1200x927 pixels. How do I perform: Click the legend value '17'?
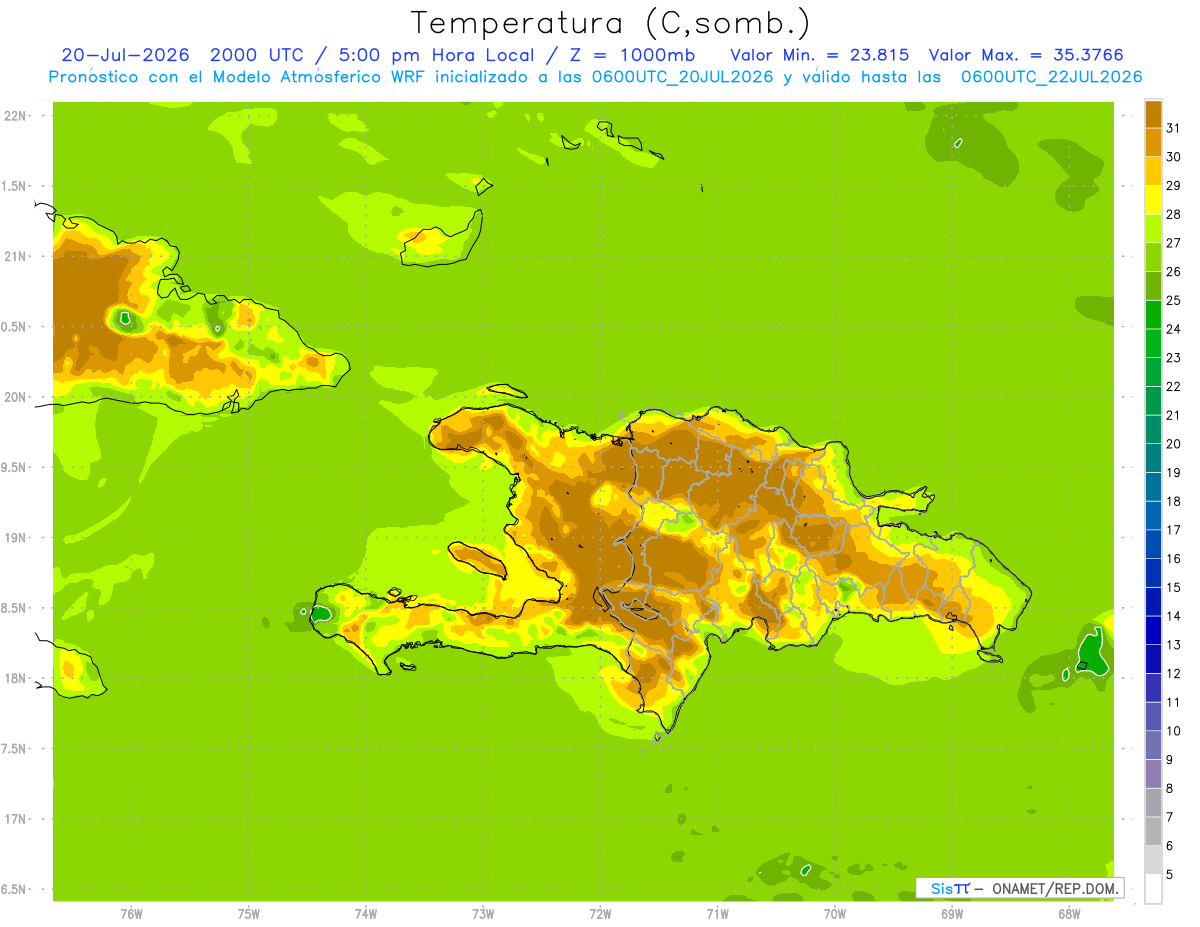click(1173, 530)
